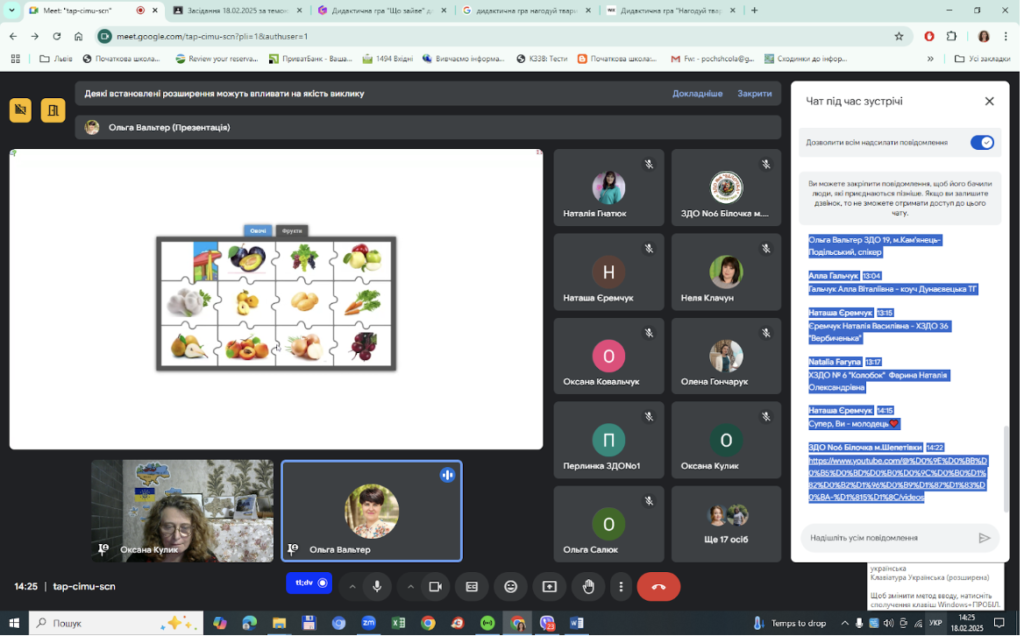Open the emoji reactions button
Screen dimensions: 1024x636
click(511, 587)
